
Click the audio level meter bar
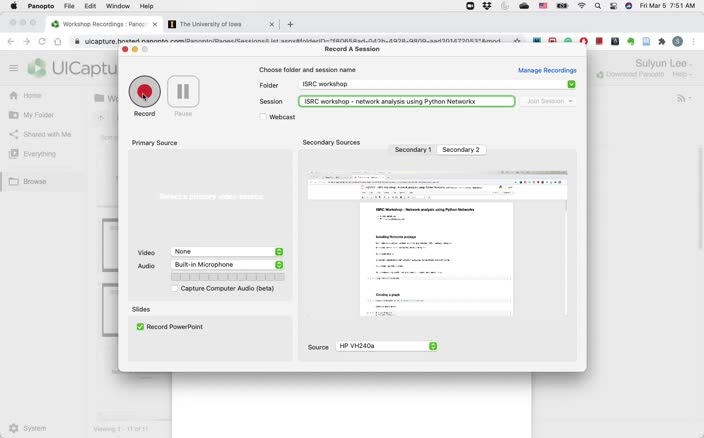227,277
